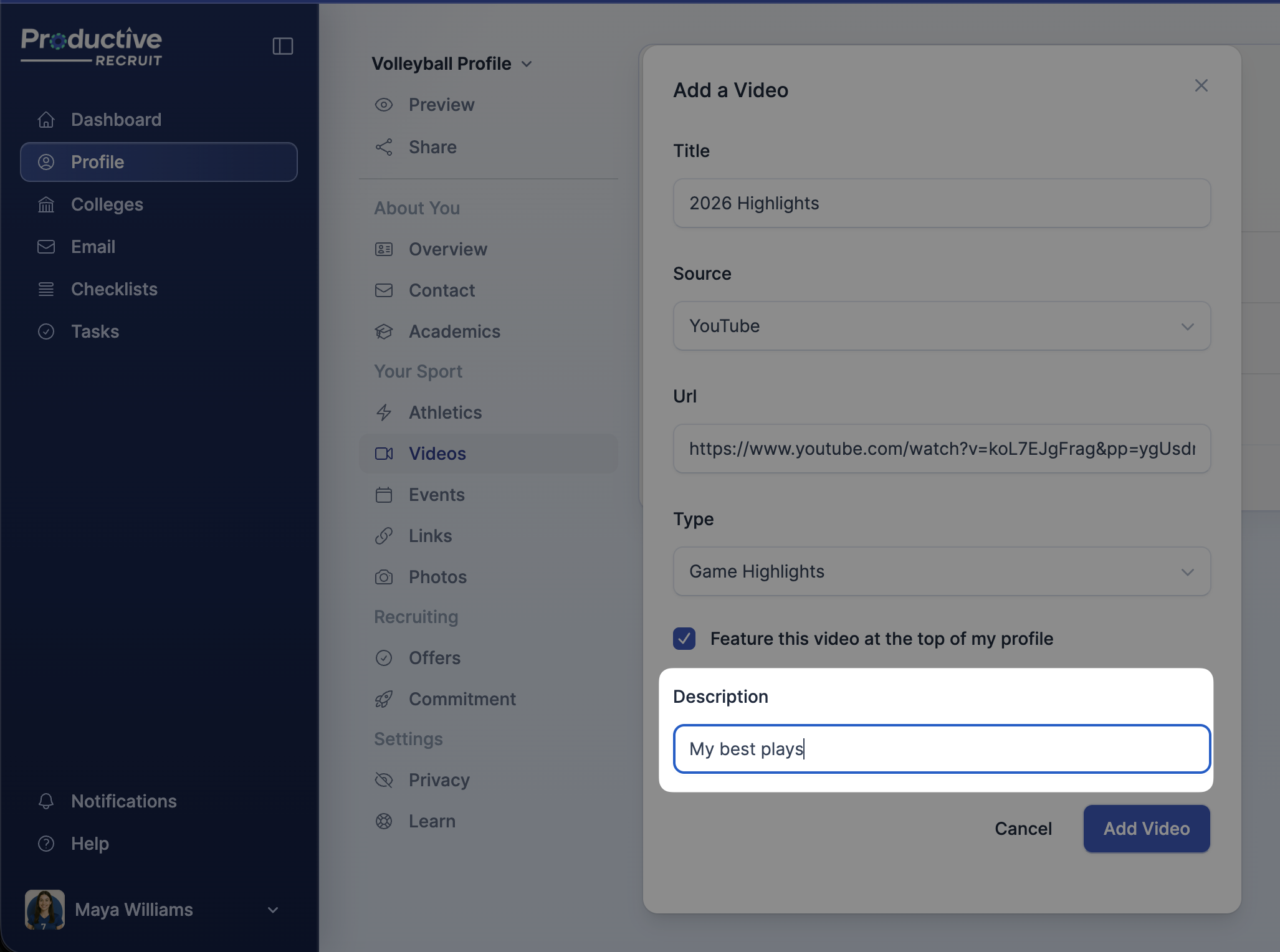Viewport: 1280px width, 952px height.
Task: Open the Preview eye item
Action: click(441, 105)
